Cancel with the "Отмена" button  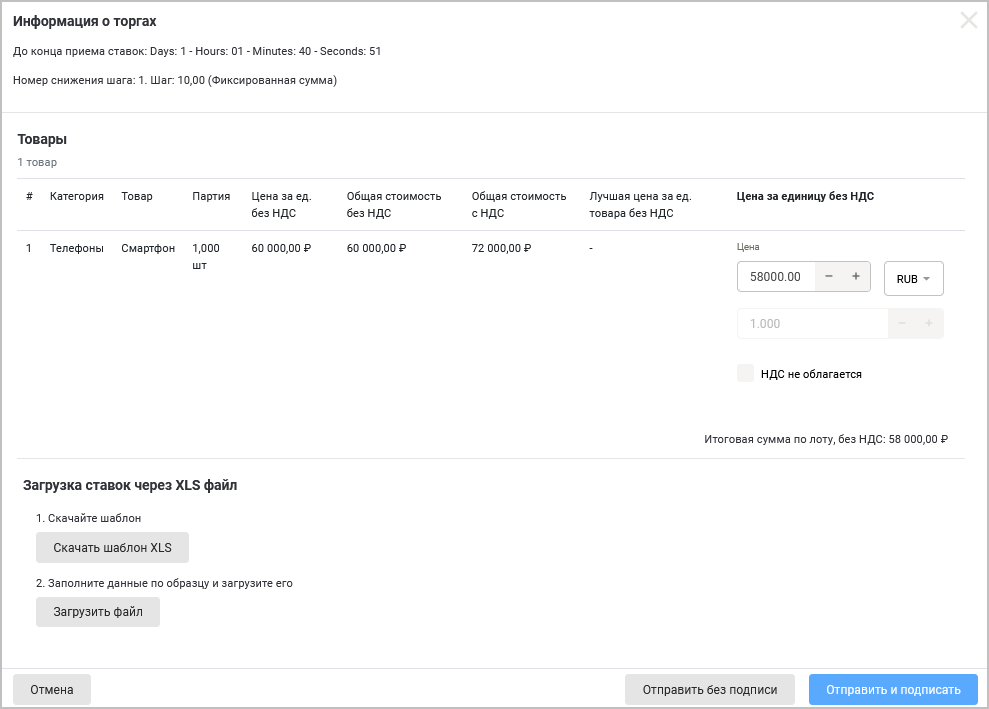tap(52, 690)
